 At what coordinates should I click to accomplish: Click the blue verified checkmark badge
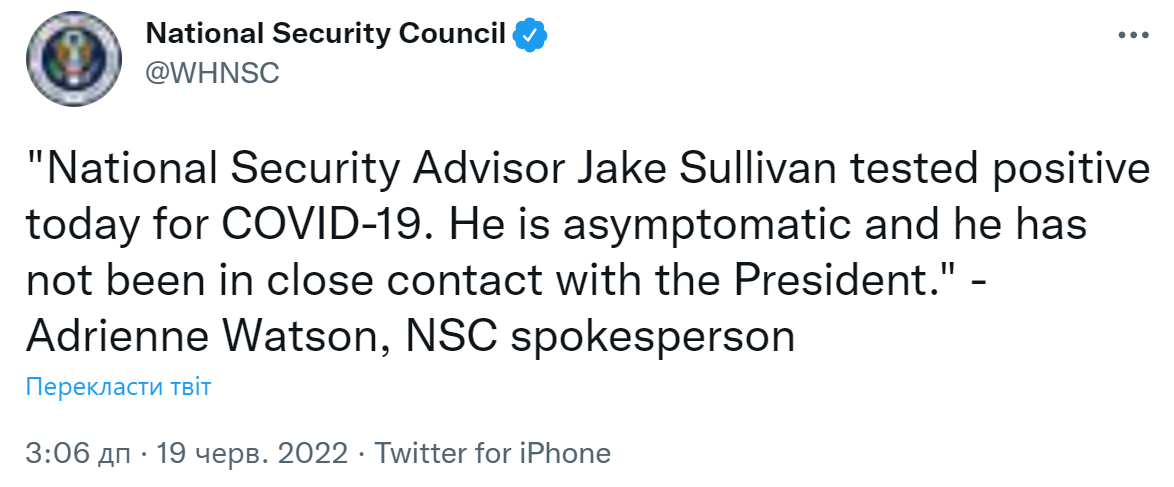coord(529,35)
